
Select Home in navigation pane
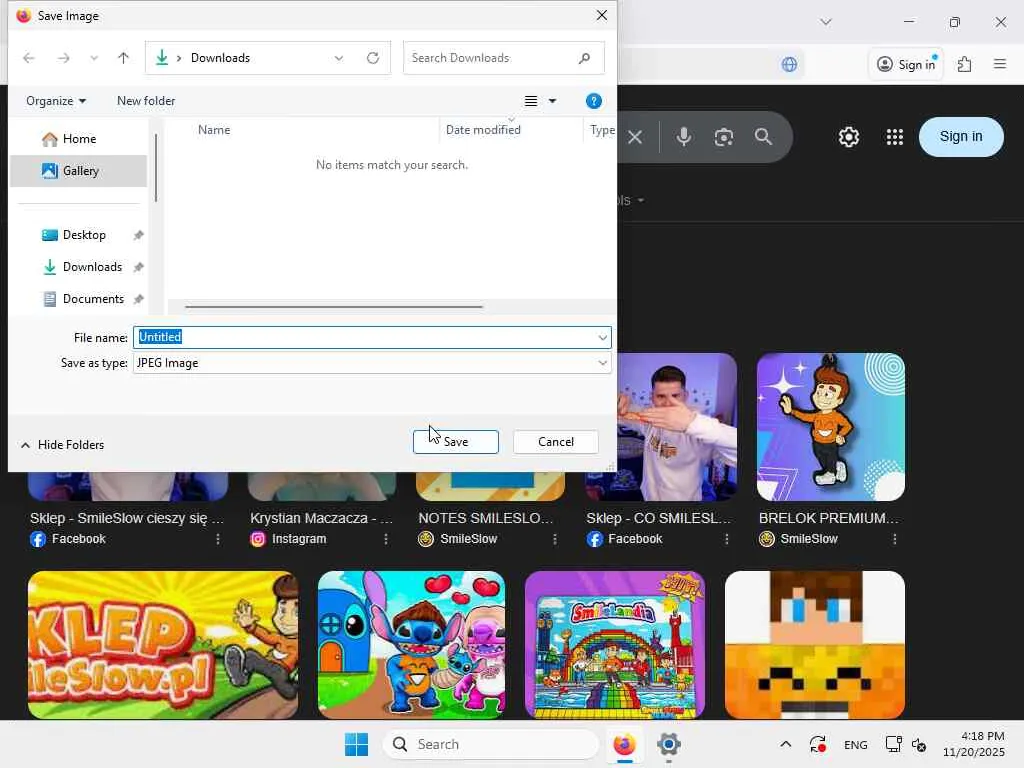78,138
